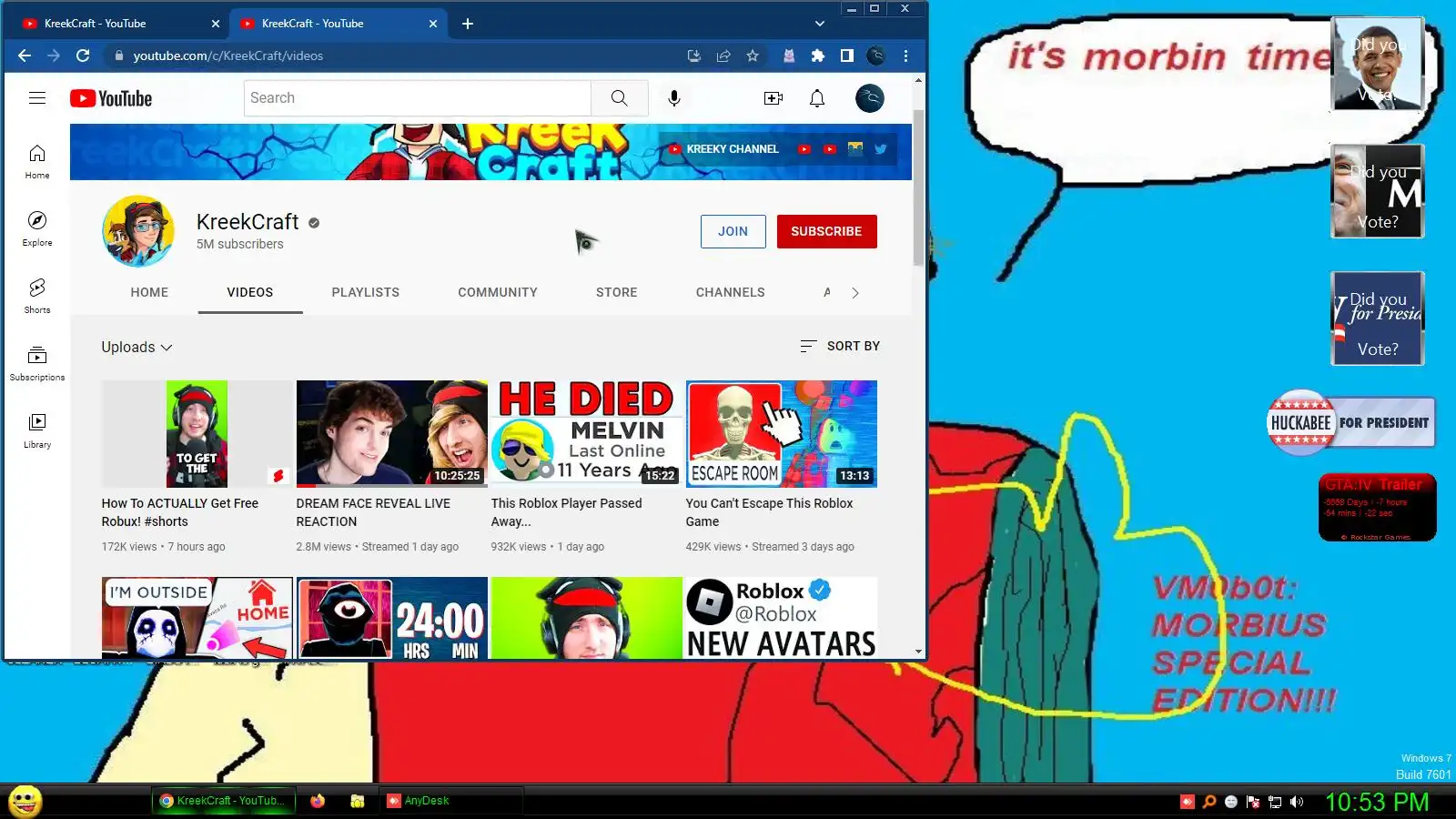Open the channel HOME tab
The image size is (1456, 819).
[x=149, y=292]
